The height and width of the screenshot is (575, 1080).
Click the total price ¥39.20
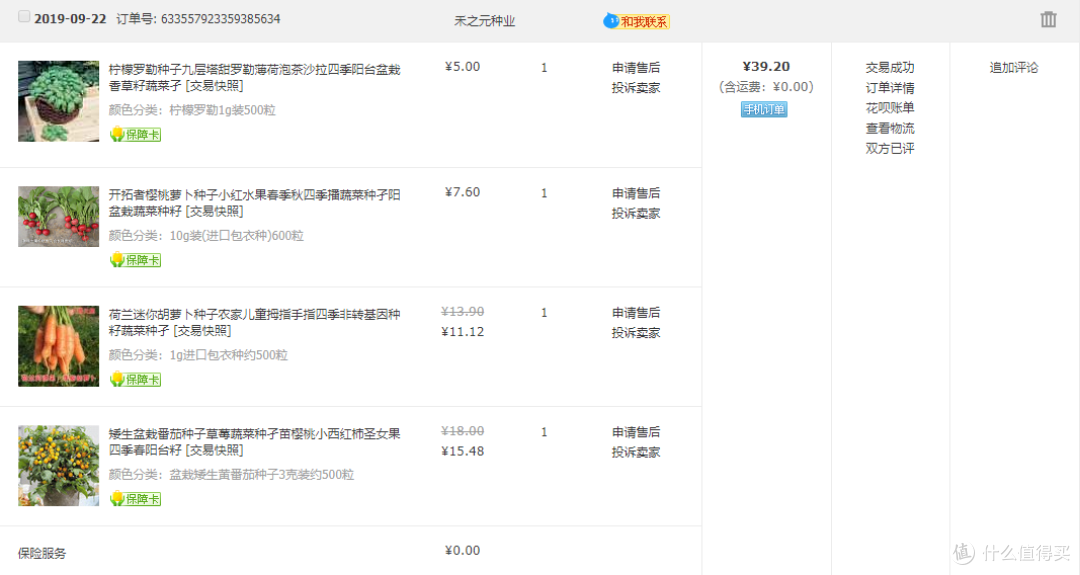pyautogui.click(x=766, y=66)
